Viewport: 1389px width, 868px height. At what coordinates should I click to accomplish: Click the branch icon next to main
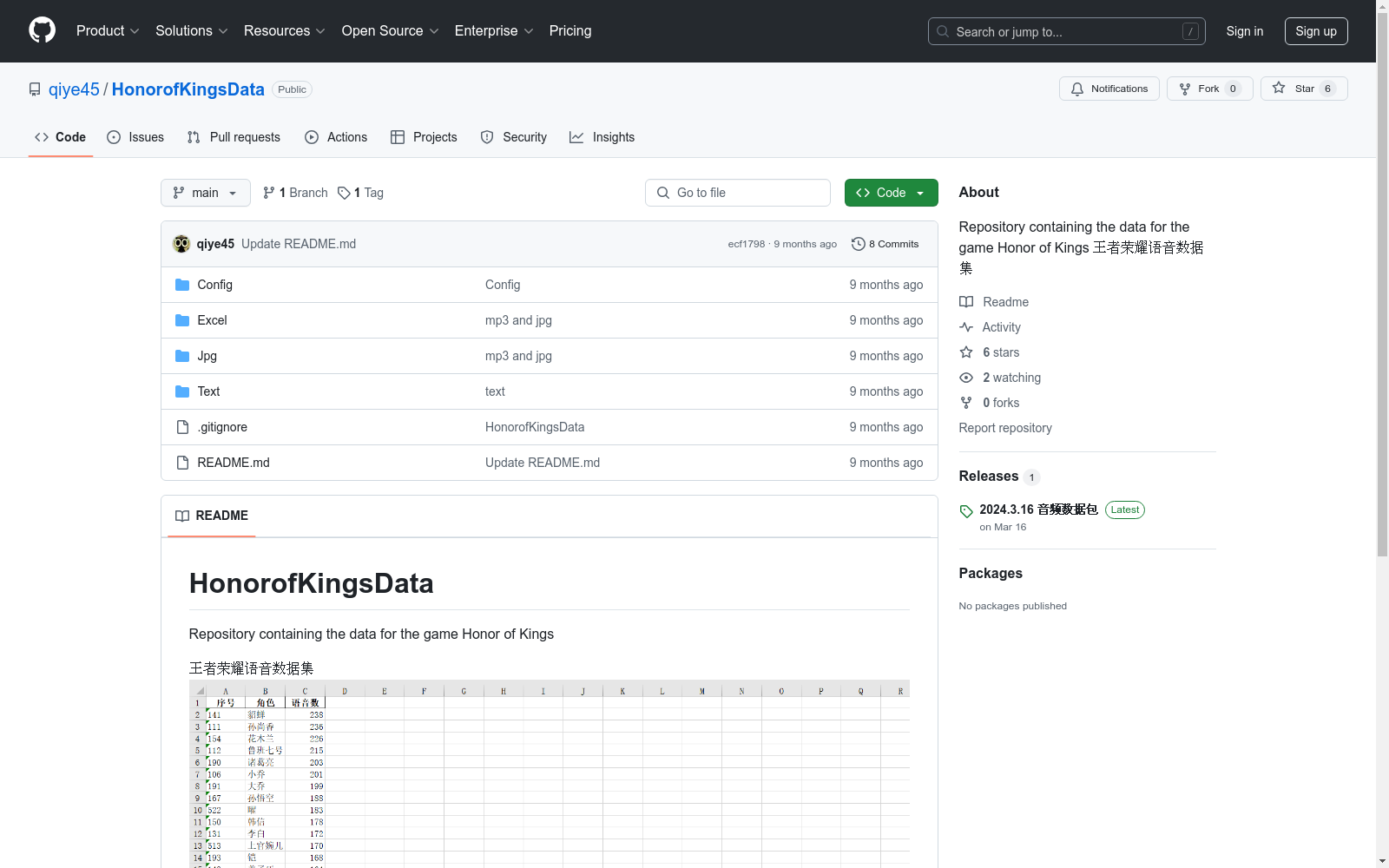[179, 193]
